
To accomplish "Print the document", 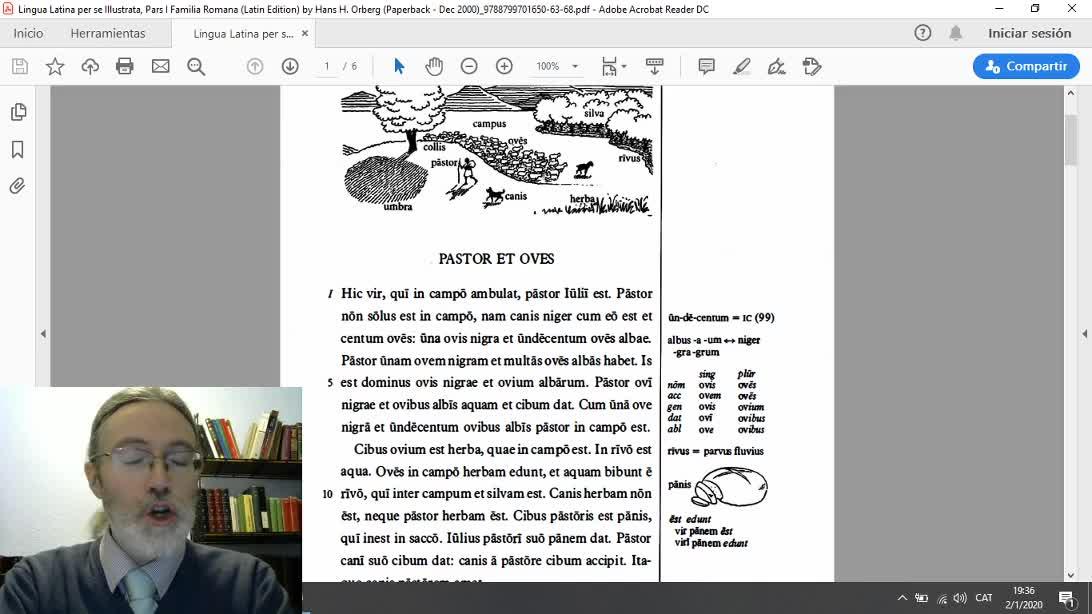I will [125, 66].
